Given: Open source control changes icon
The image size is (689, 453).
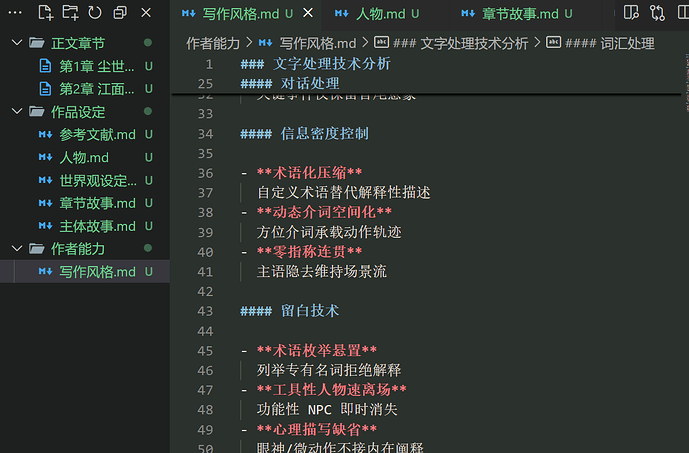Looking at the screenshot, I should (657, 13).
